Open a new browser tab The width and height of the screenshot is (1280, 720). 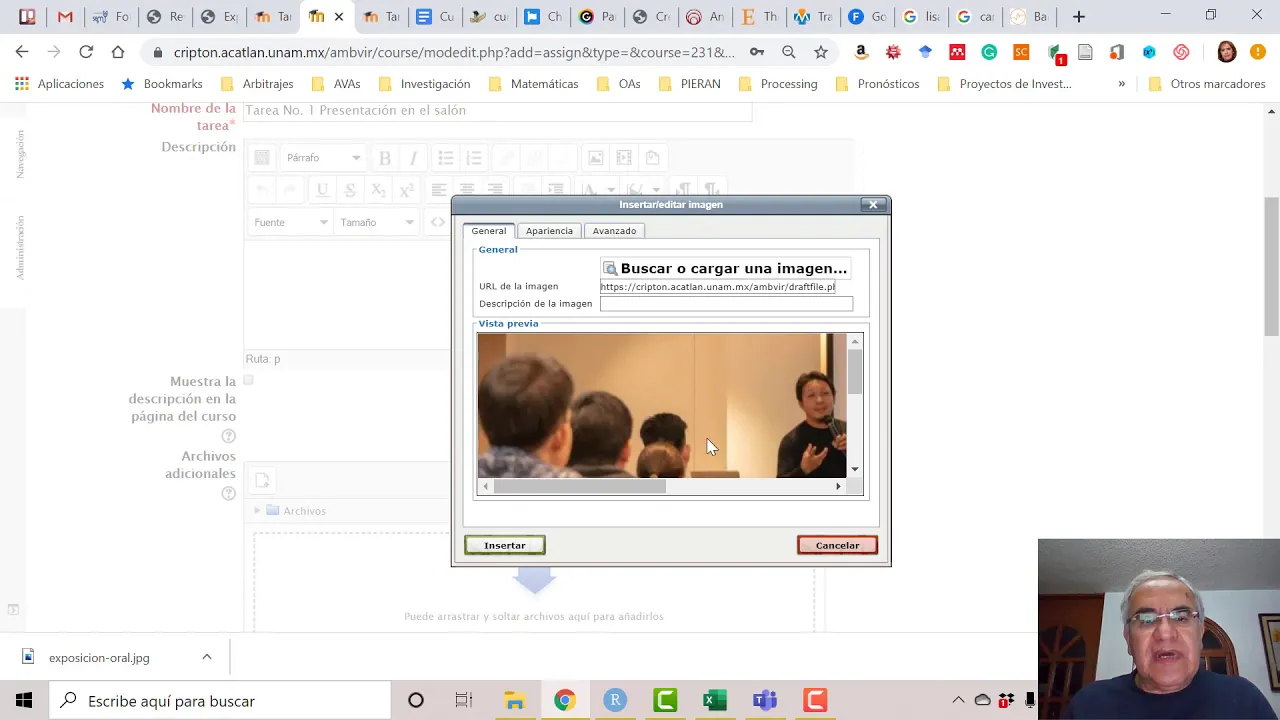tap(1078, 16)
